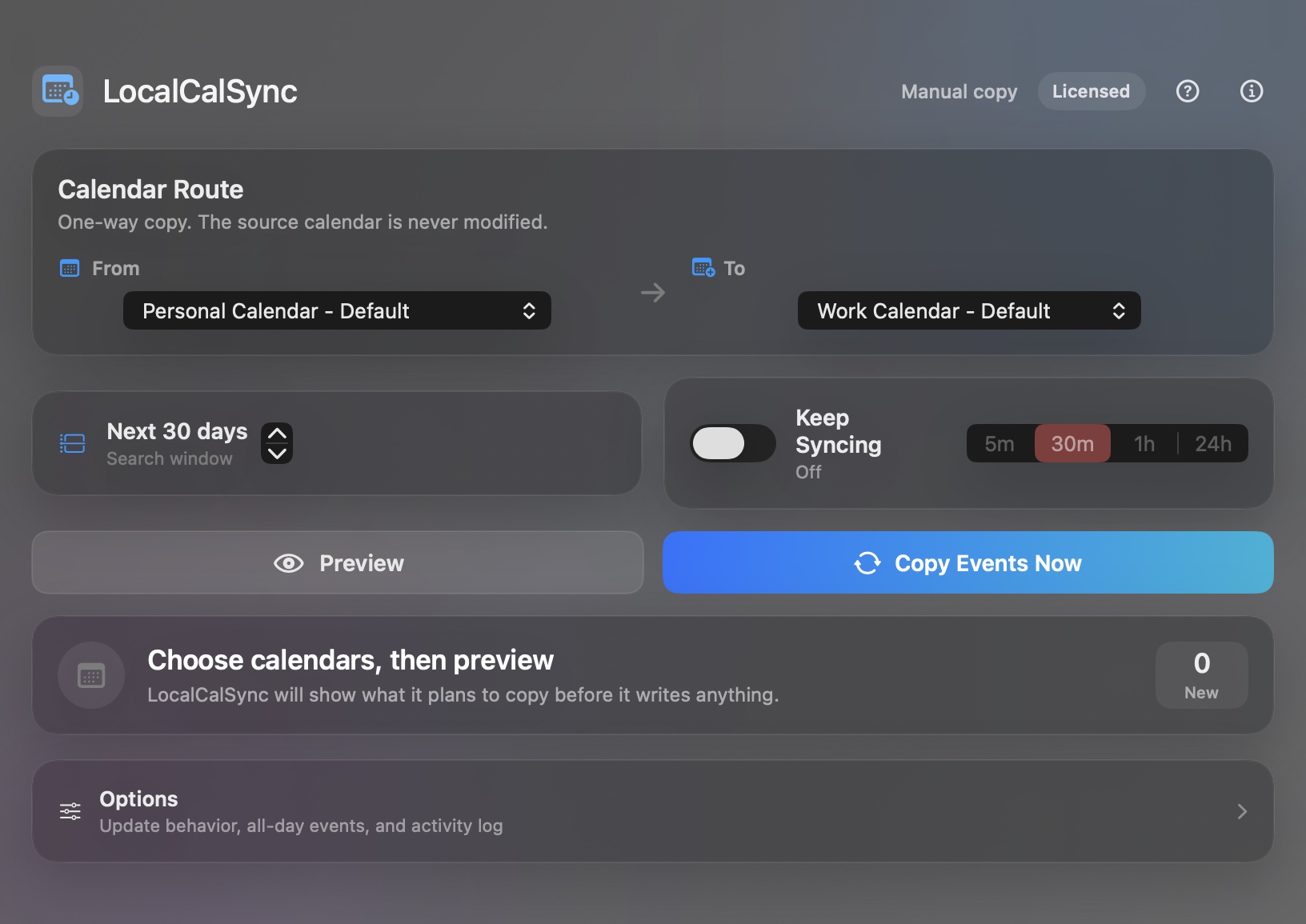Click the search window list icon
The image size is (1306, 924).
(73, 443)
